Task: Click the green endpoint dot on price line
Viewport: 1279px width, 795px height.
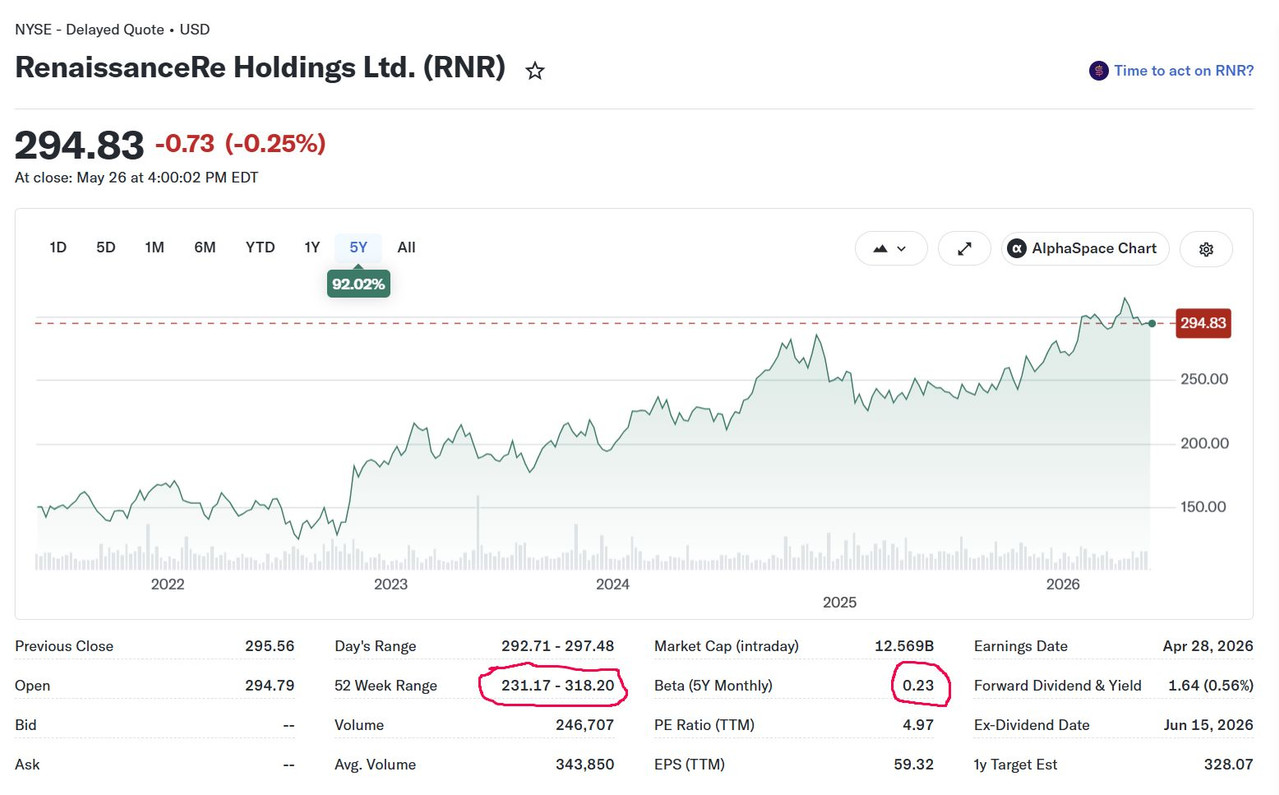Action: coord(1152,323)
